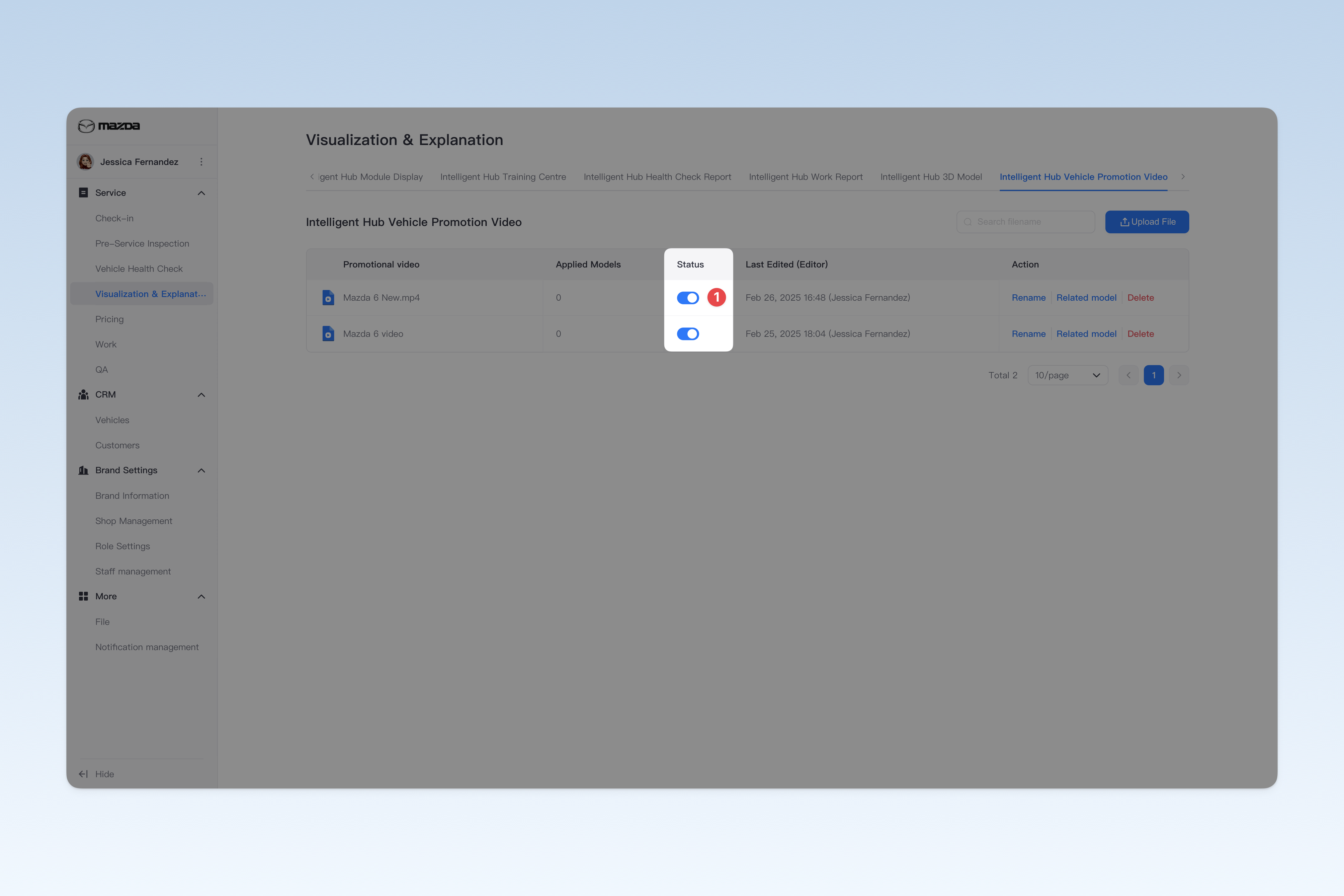Open the 10/page dropdown
The image size is (1344, 896).
coord(1068,375)
